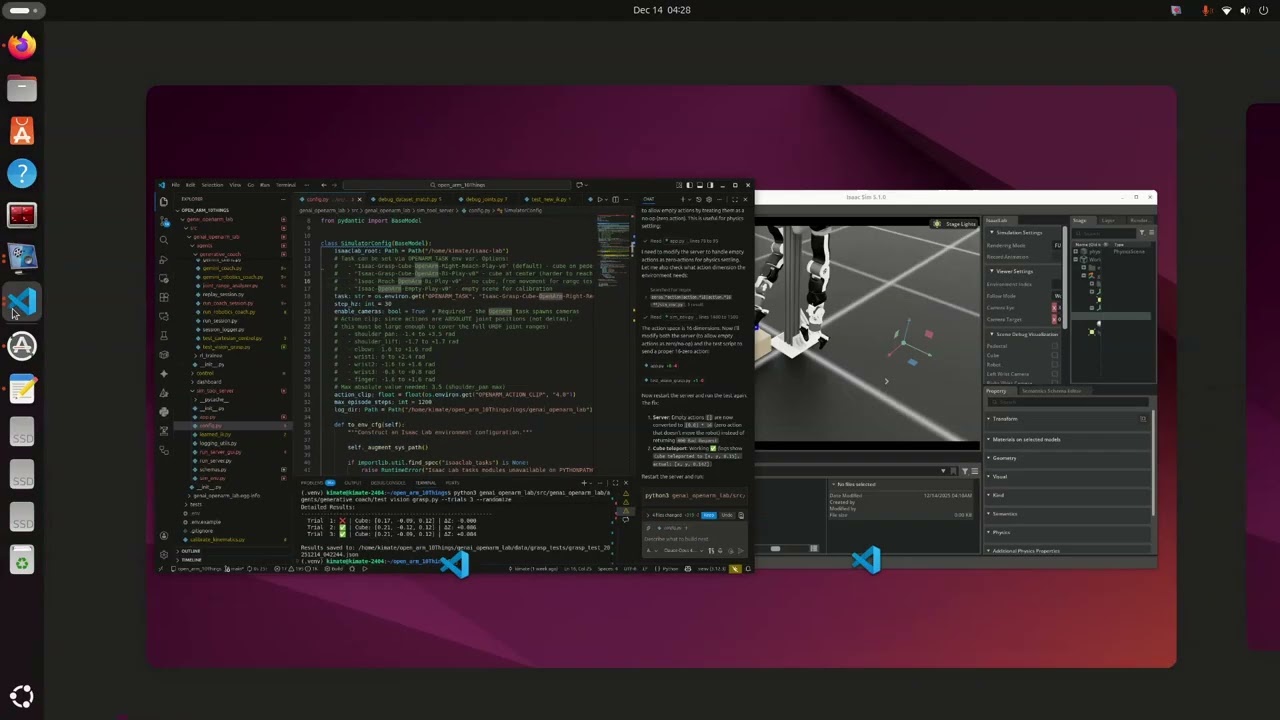This screenshot has height=720, width=1280.
Task: Open the Python icon in VS Code activity bar
Action: click(x=164, y=412)
